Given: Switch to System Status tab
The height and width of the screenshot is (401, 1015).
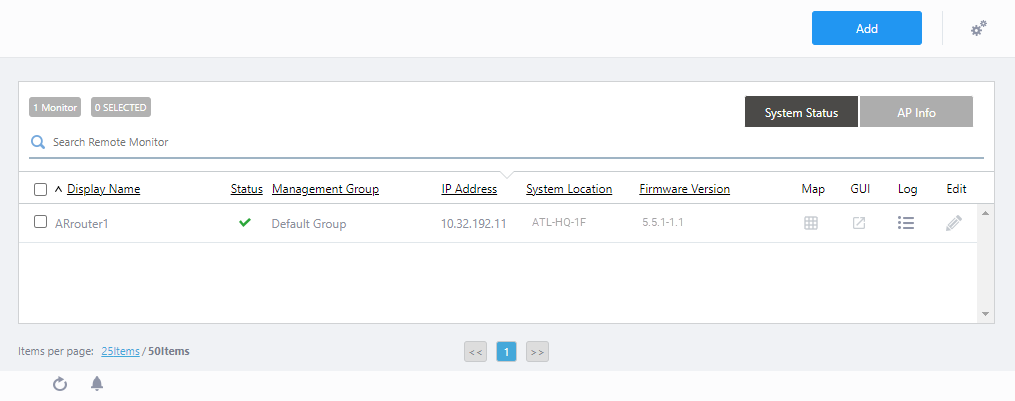Looking at the screenshot, I should tap(801, 112).
